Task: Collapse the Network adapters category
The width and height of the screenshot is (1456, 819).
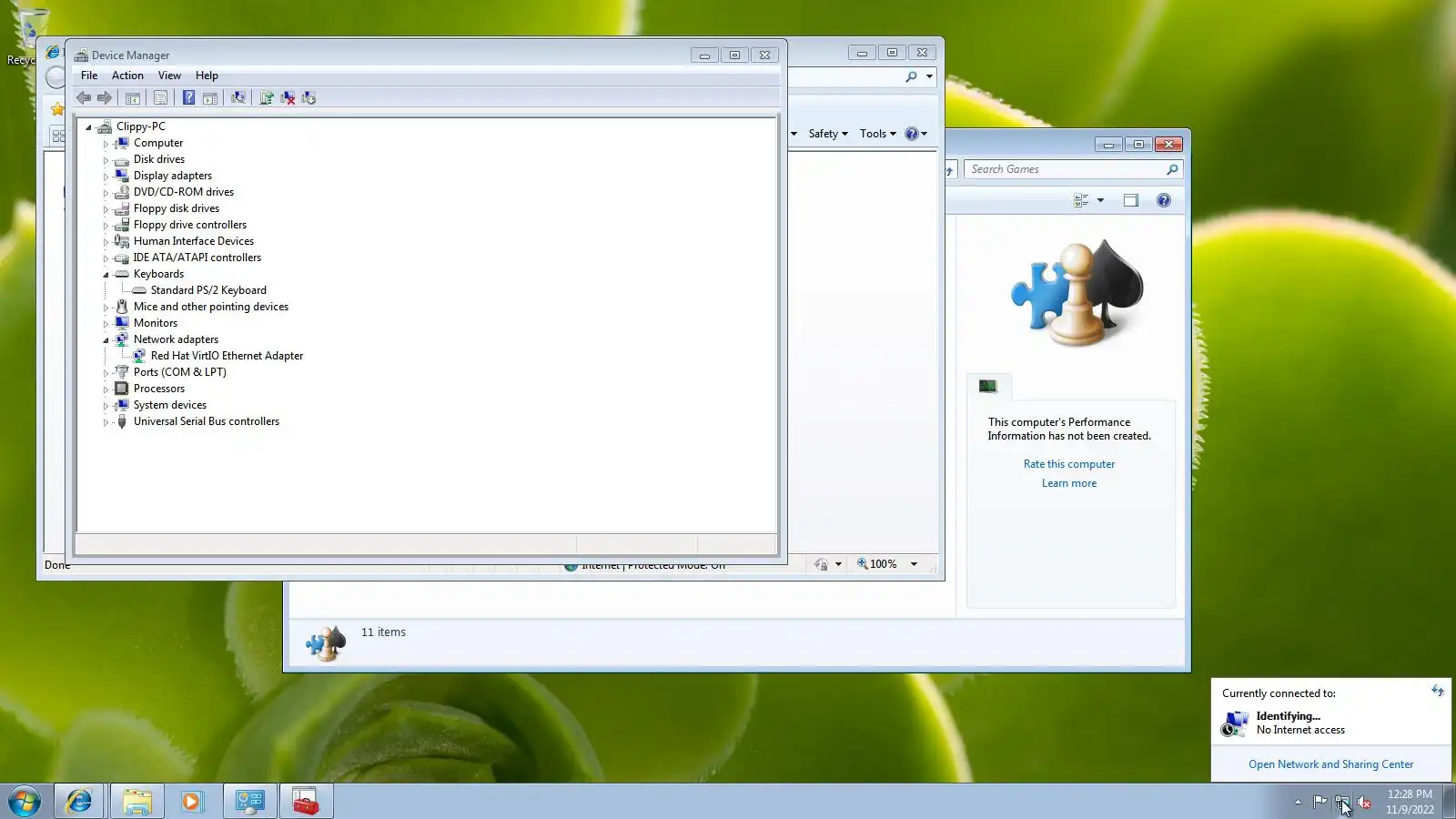Action: coord(106,340)
